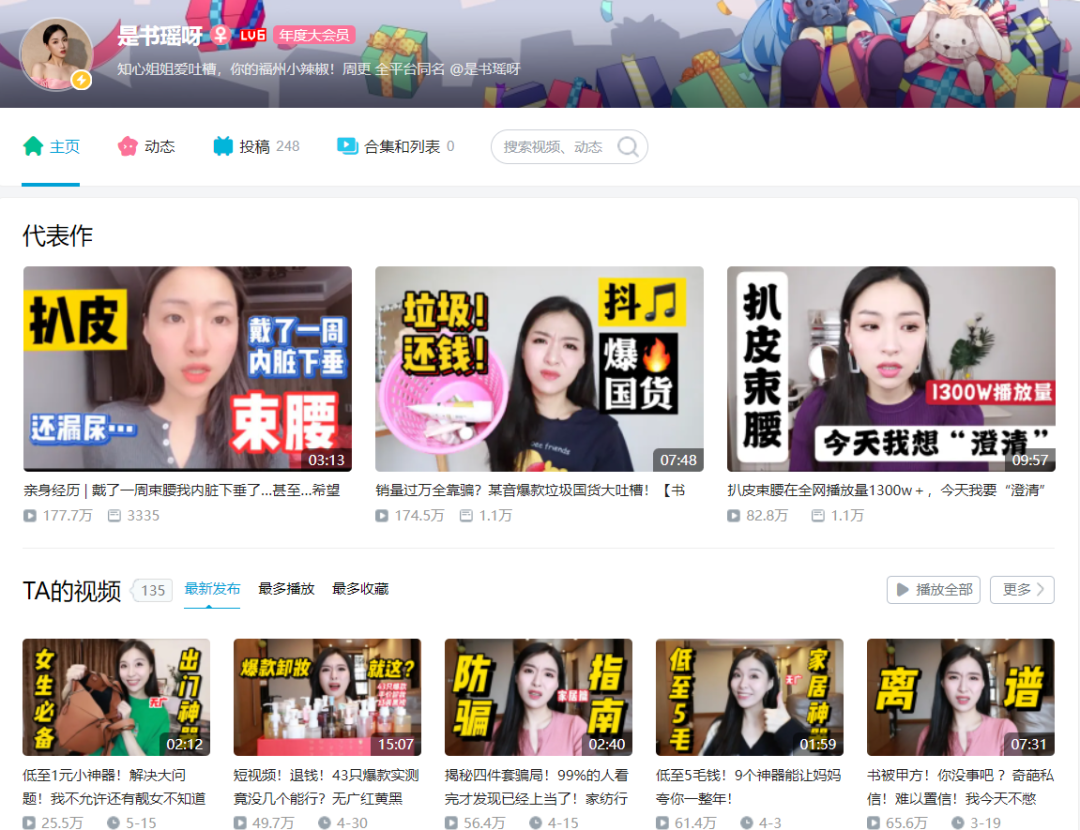
Task: Click clock icon beside 4-15
Action: pos(536,822)
